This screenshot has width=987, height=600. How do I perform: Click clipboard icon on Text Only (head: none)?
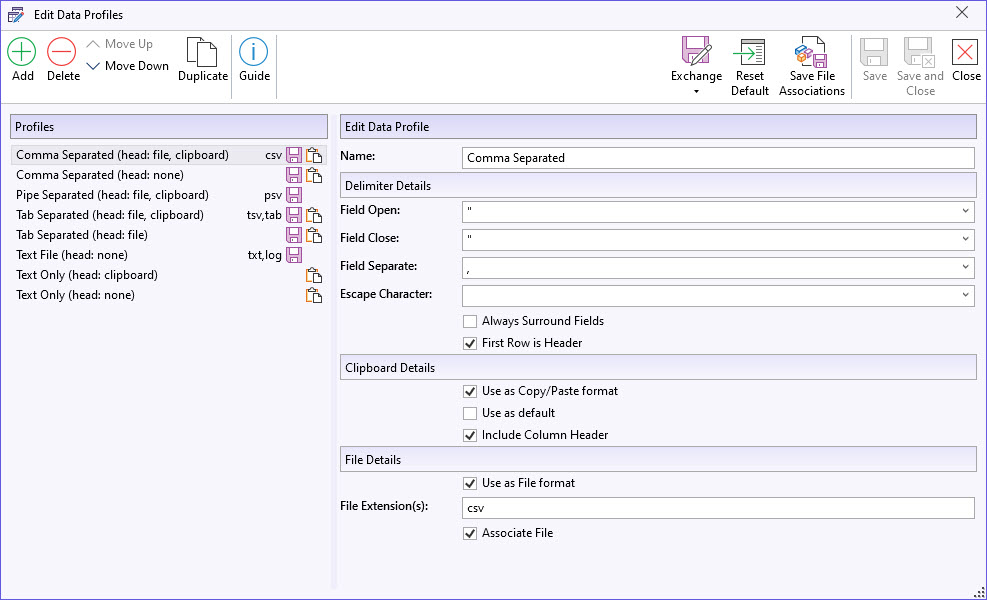314,295
